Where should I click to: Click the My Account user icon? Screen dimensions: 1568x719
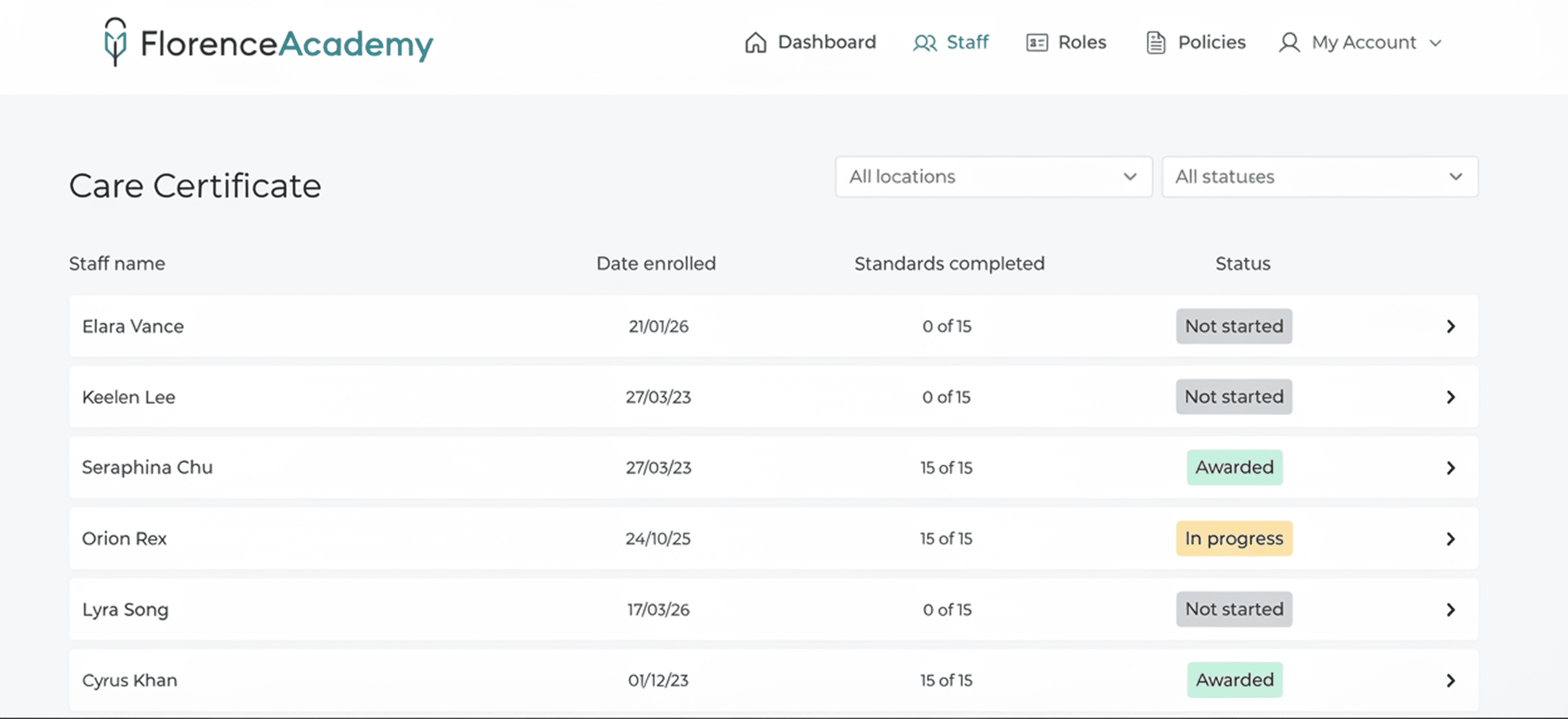[1289, 43]
